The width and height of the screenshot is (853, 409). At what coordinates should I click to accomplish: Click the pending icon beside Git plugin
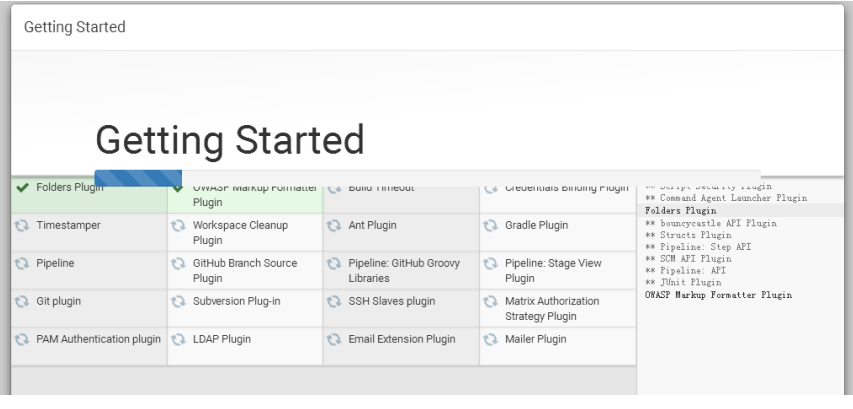click(22, 301)
